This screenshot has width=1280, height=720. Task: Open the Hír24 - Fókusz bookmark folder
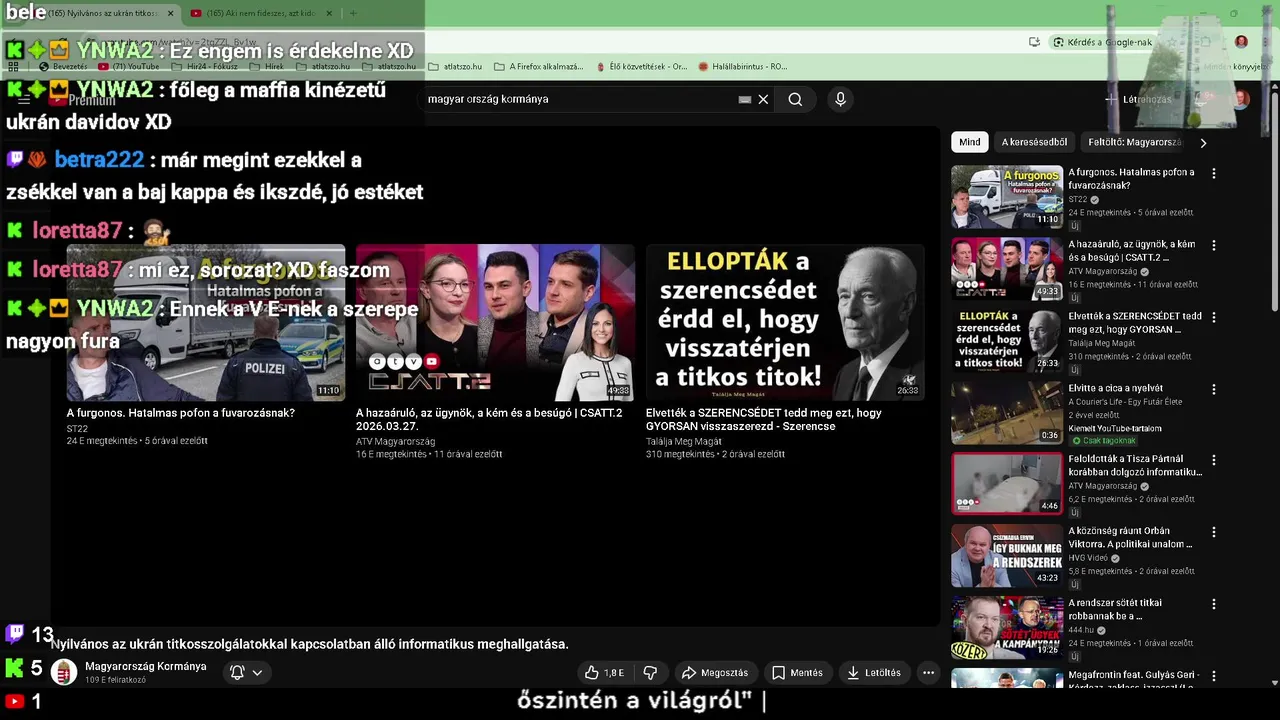(x=204, y=66)
